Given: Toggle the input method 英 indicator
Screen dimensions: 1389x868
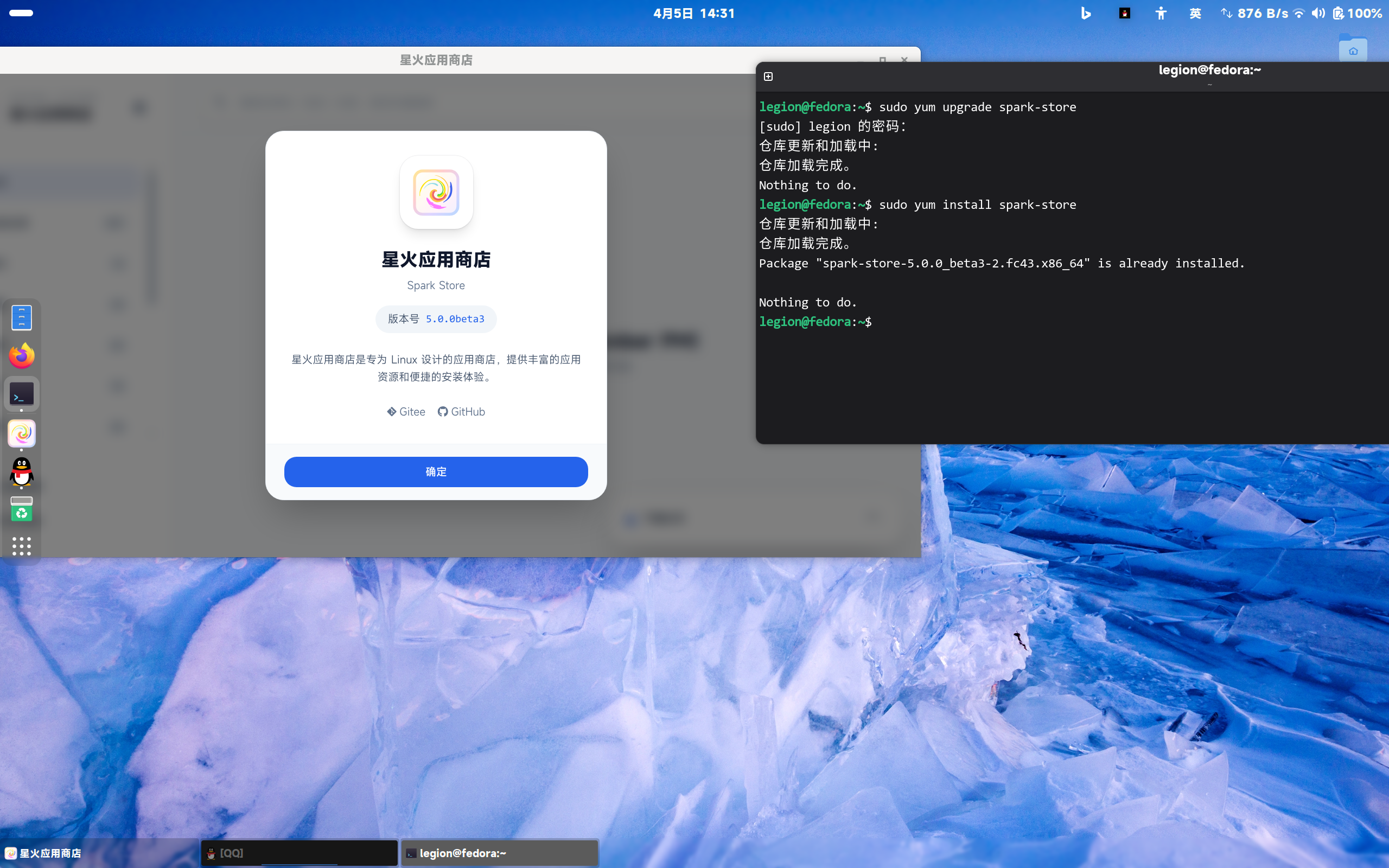Looking at the screenshot, I should [1195, 13].
